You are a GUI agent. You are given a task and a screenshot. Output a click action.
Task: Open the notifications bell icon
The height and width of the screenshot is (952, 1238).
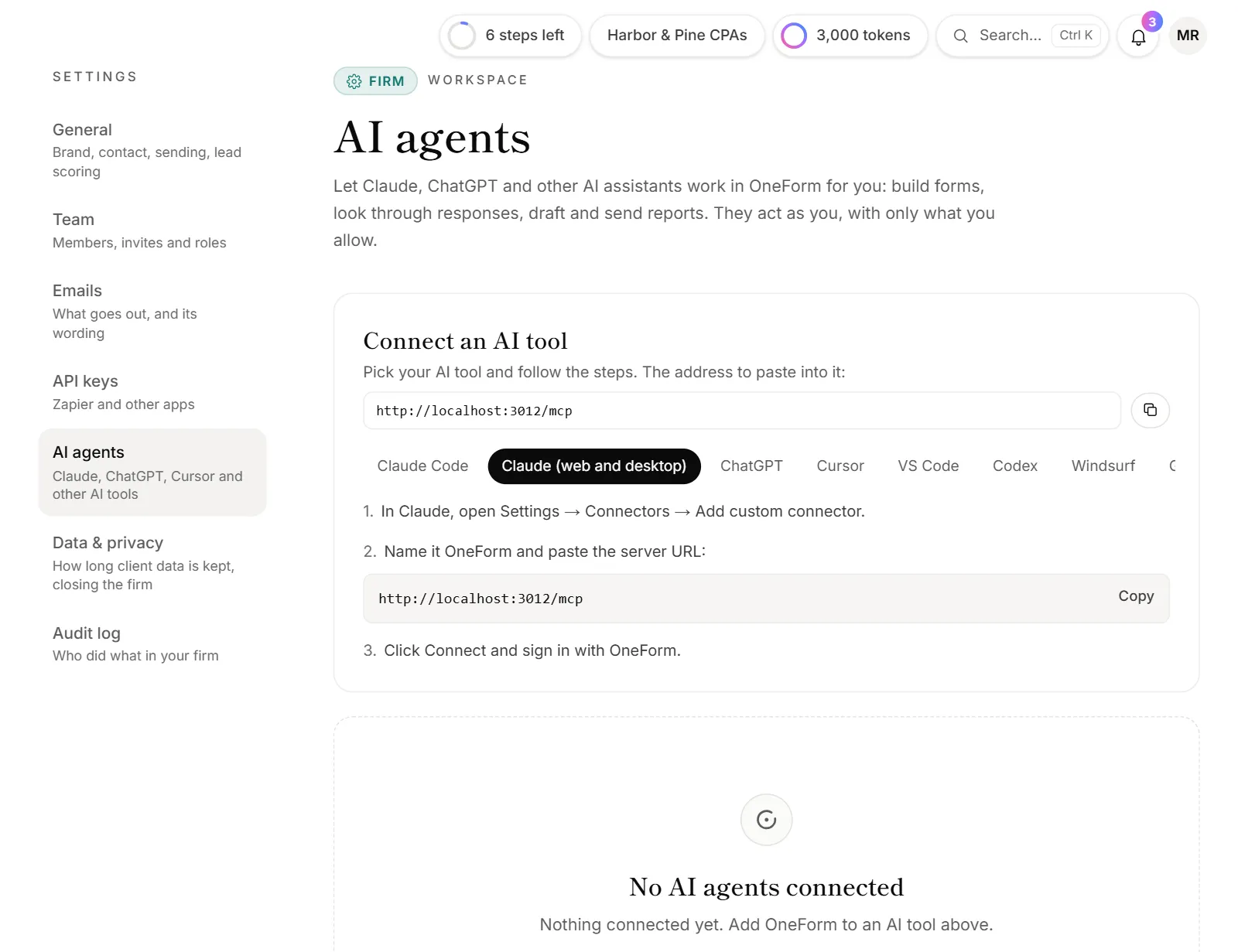[1137, 36]
